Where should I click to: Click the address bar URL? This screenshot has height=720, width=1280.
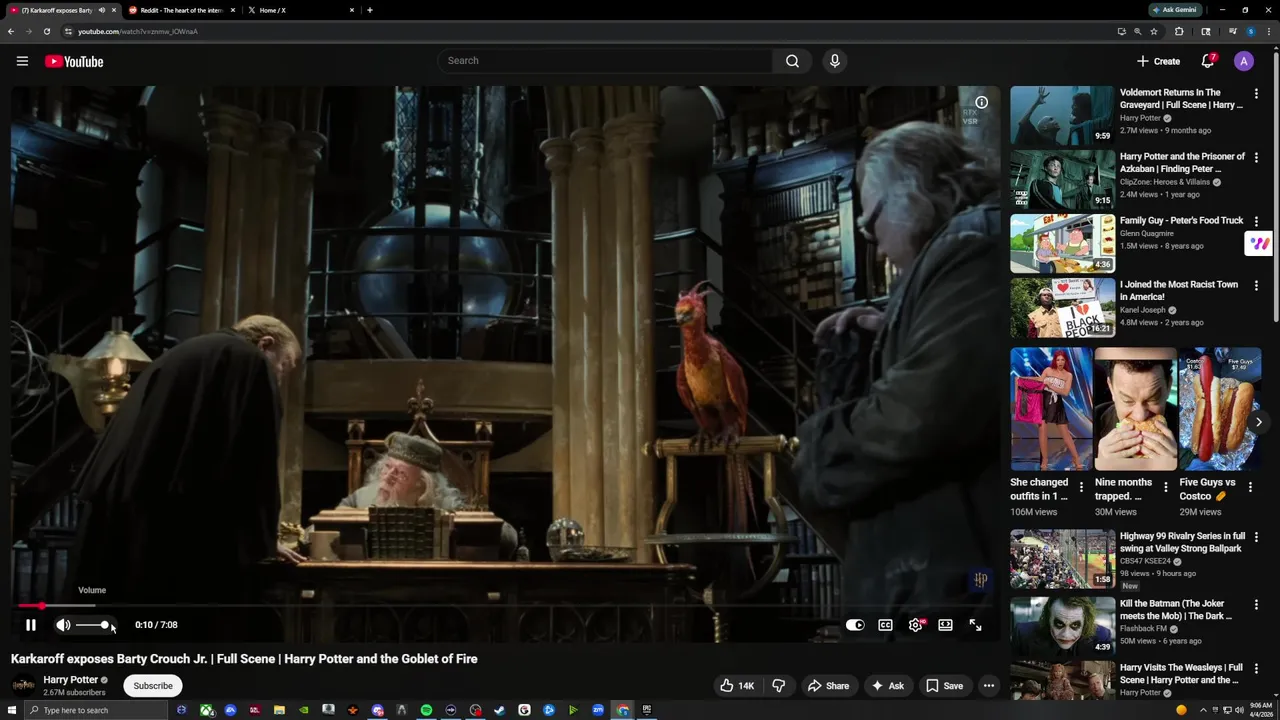click(x=138, y=31)
